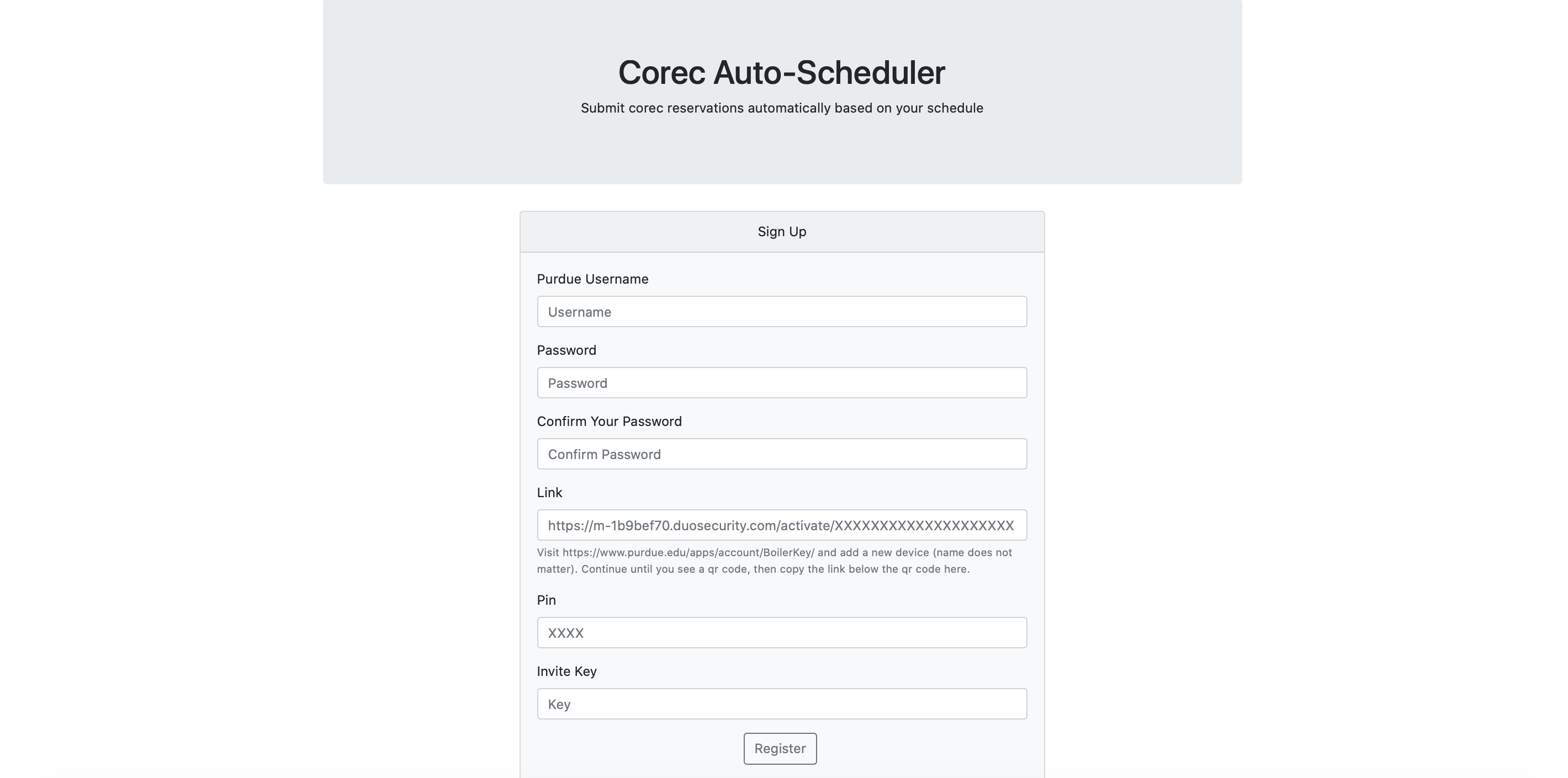This screenshot has width=1568, height=778.
Task: Focus the Password input field
Action: (x=782, y=382)
